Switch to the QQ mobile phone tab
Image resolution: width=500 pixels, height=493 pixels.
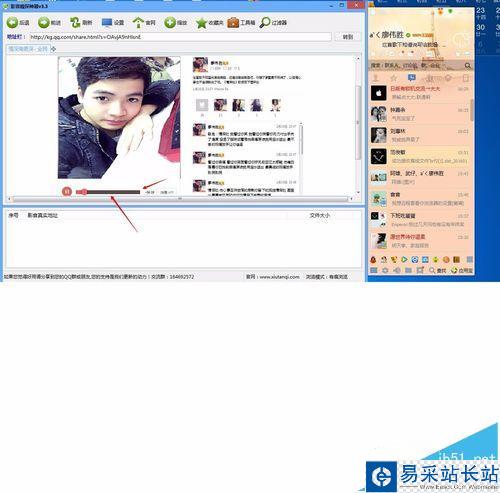pyautogui.click(x=466, y=78)
